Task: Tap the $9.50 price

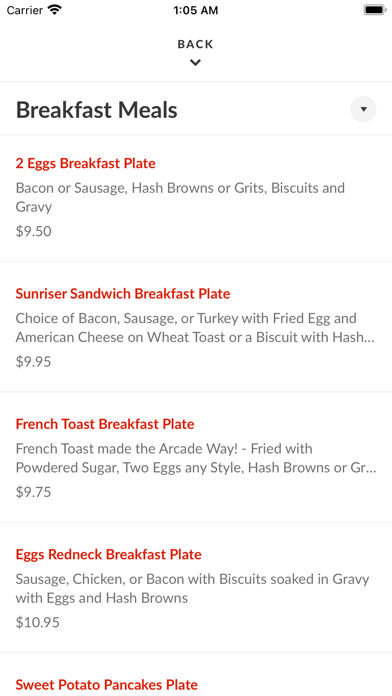Action: pos(34,231)
